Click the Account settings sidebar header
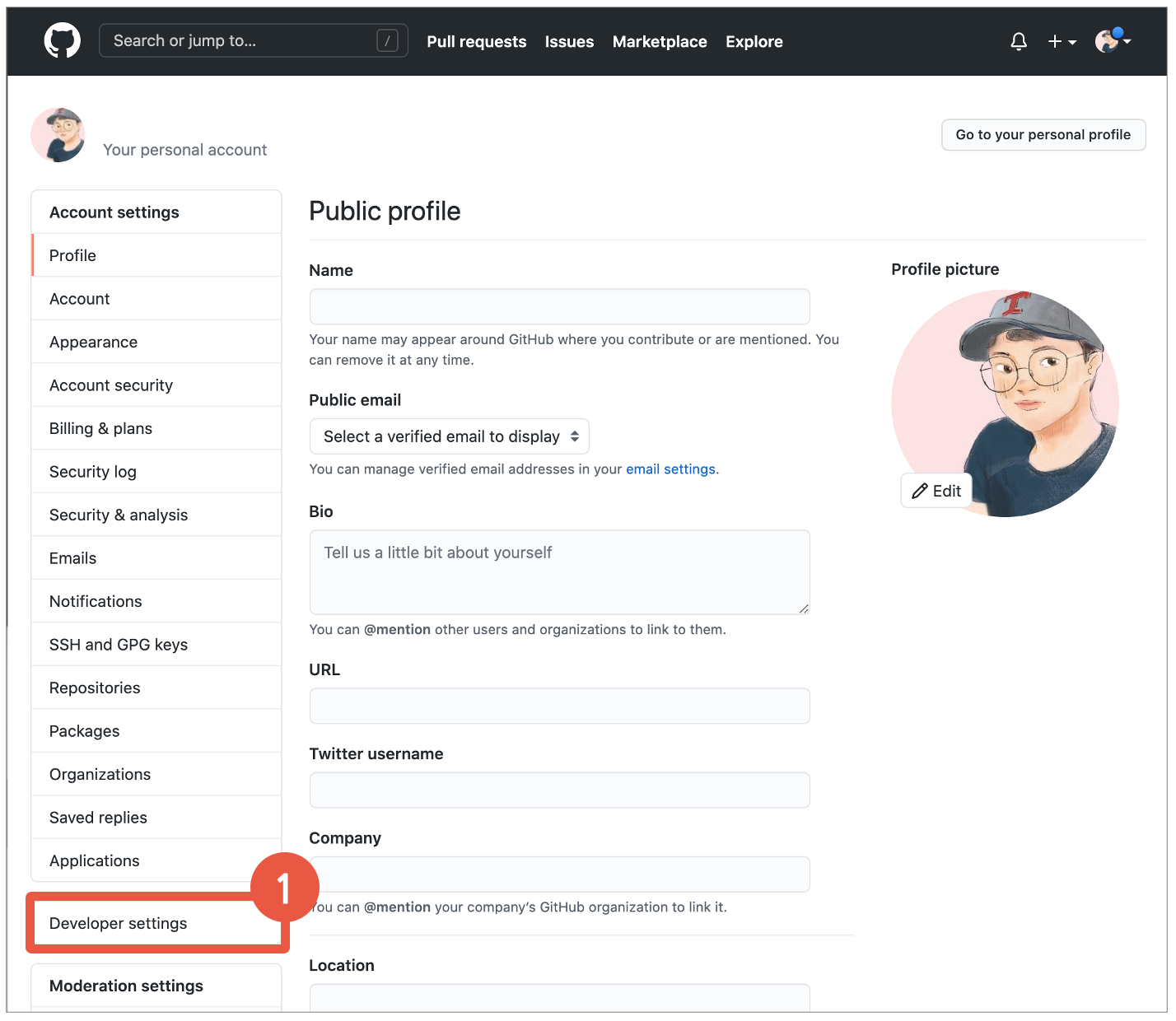The height and width of the screenshot is (1021, 1176). 156,212
